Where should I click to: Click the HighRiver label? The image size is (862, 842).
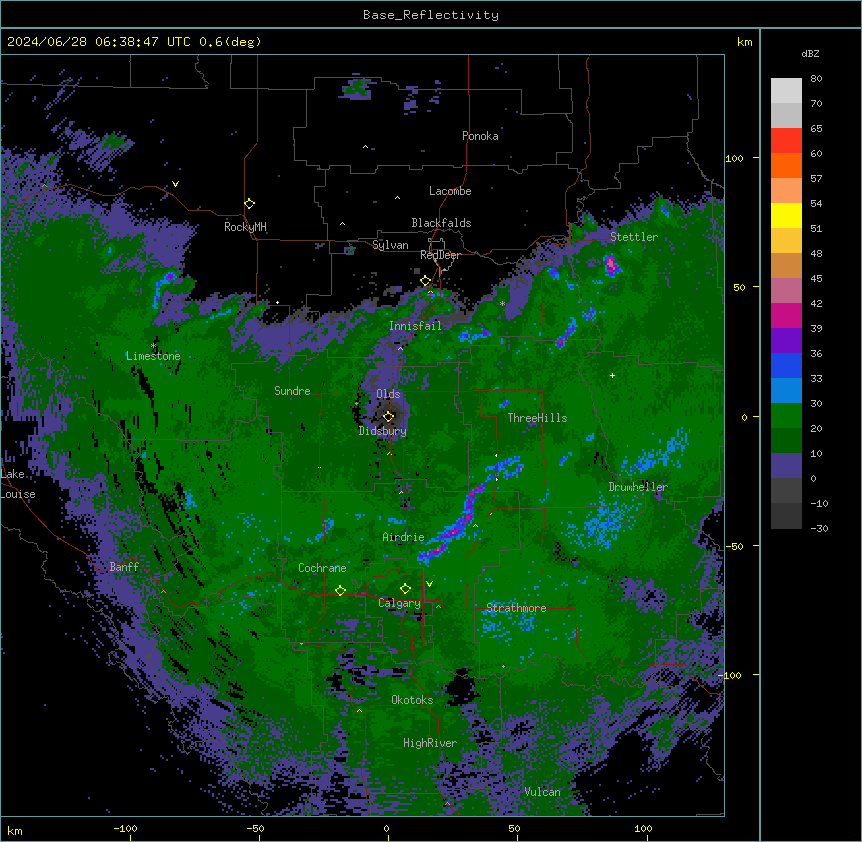[430, 743]
